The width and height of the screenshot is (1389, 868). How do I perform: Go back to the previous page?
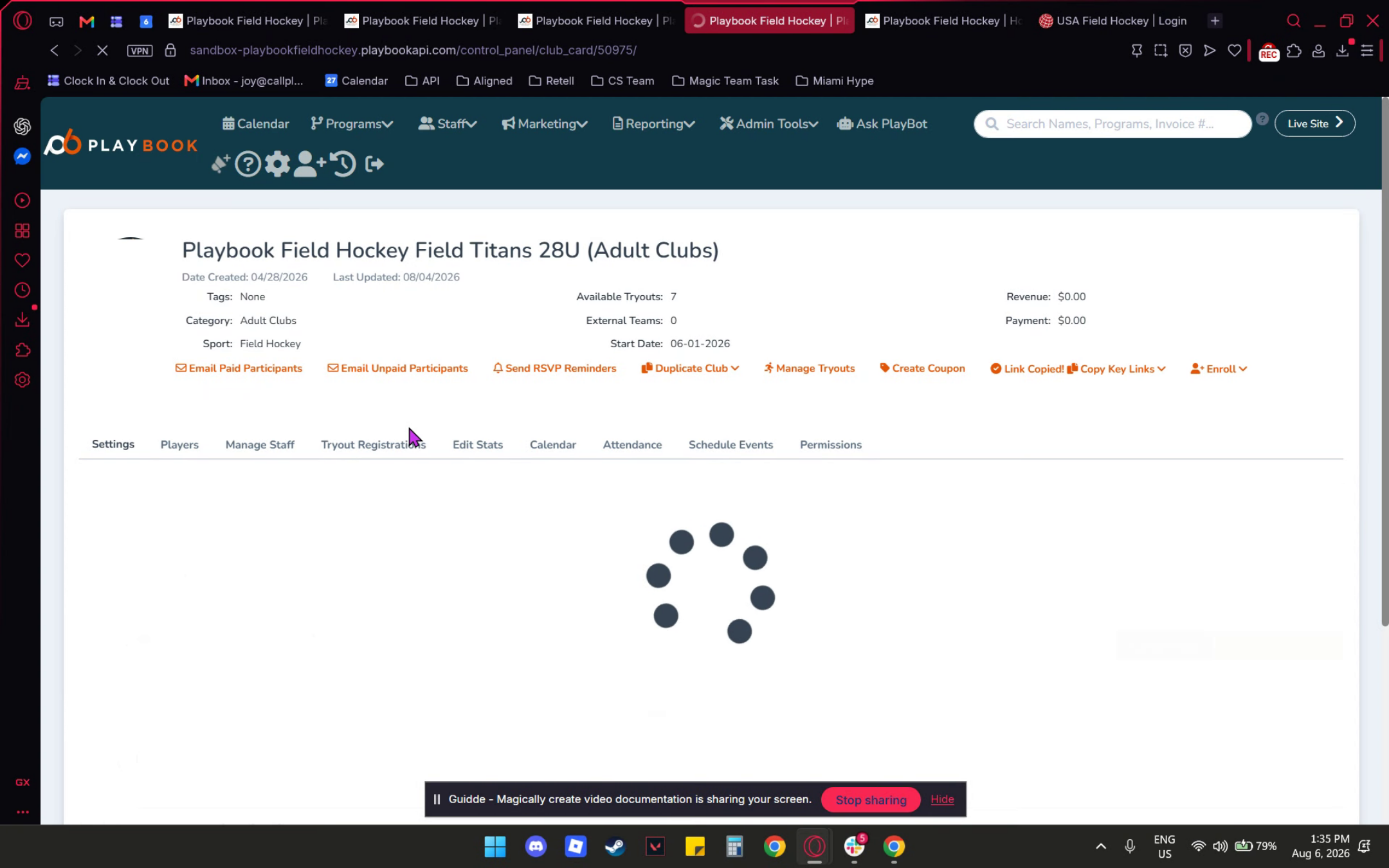[x=54, y=50]
